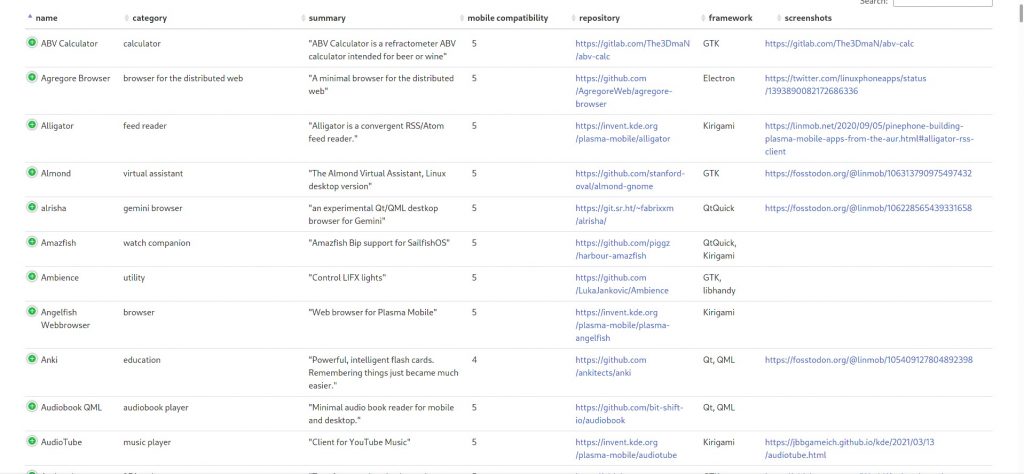Expand the Agregore Browser row details
The width and height of the screenshot is (1024, 474).
tap(31, 78)
